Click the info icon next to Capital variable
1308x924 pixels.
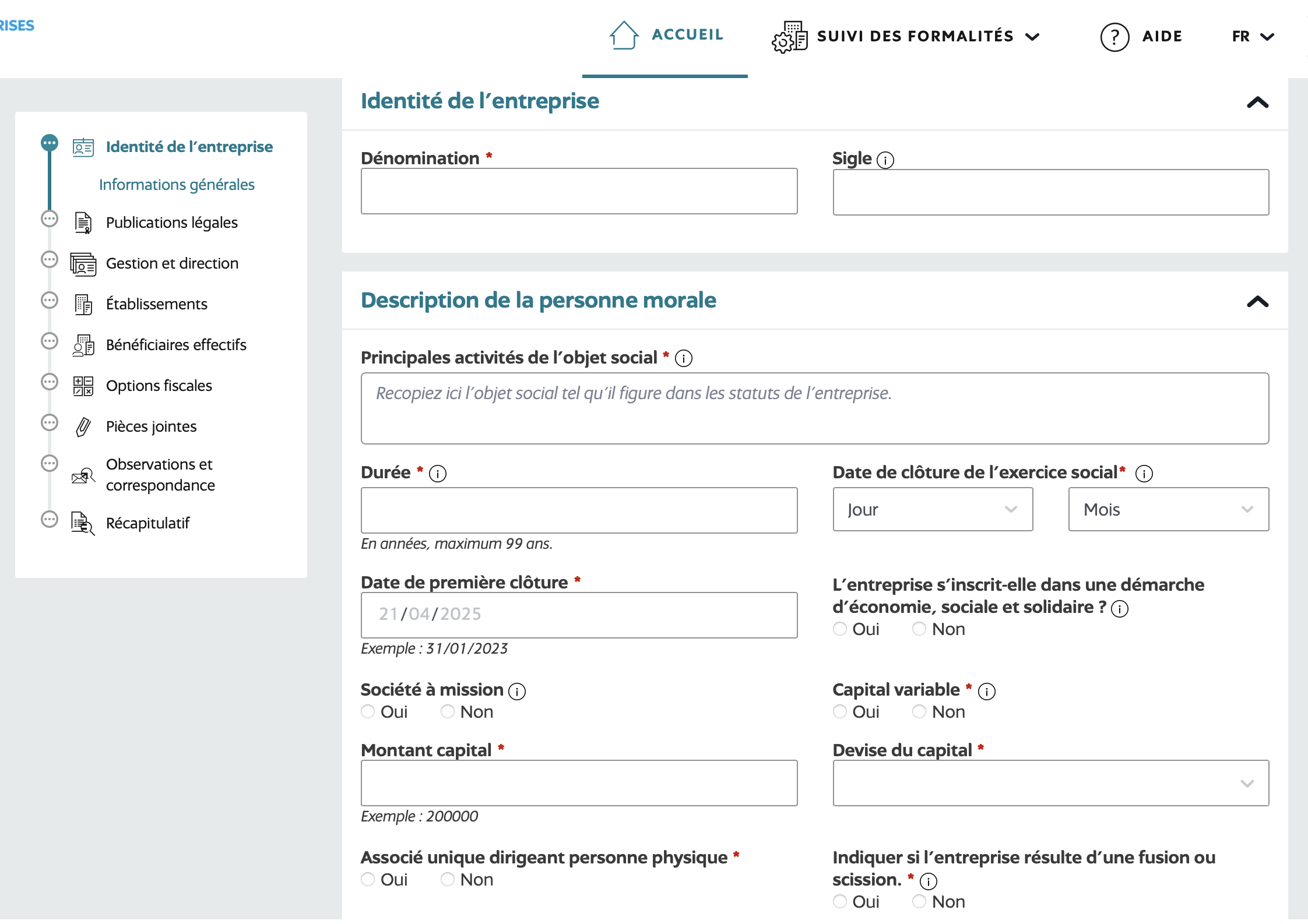[x=987, y=692]
